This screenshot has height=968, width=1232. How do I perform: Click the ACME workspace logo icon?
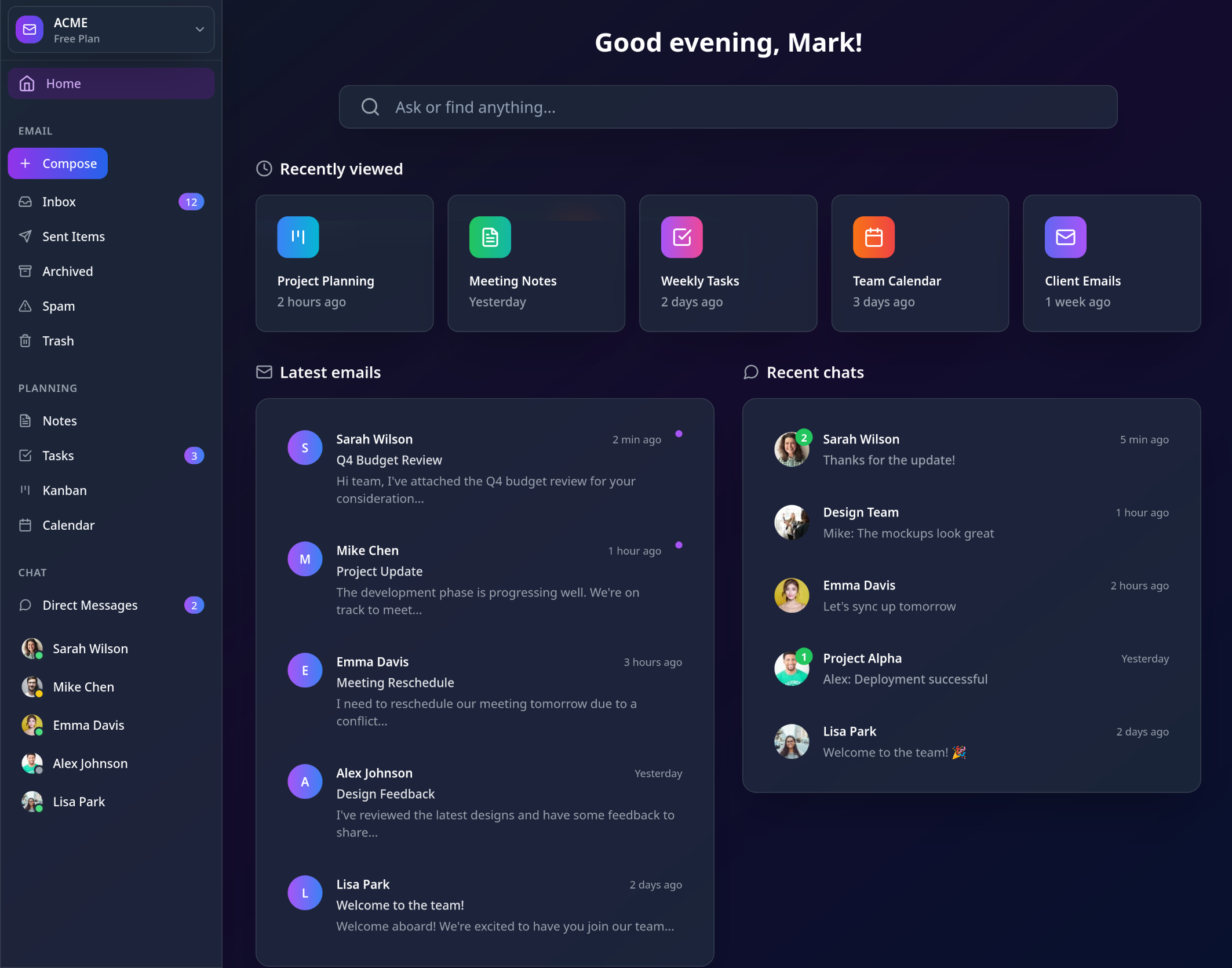30,30
